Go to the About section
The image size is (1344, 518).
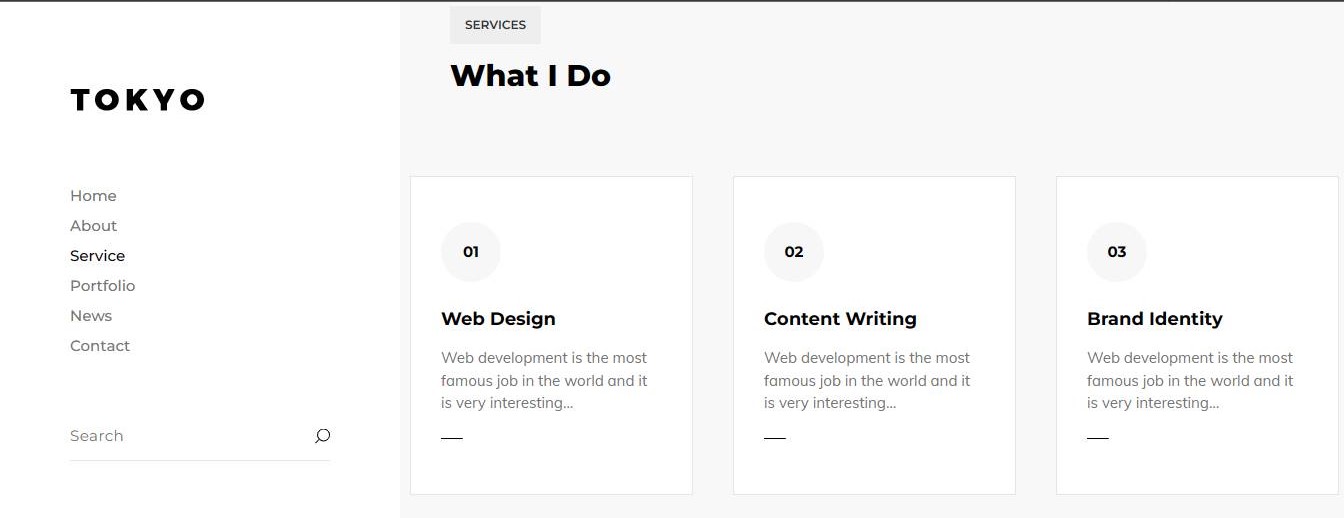93,226
